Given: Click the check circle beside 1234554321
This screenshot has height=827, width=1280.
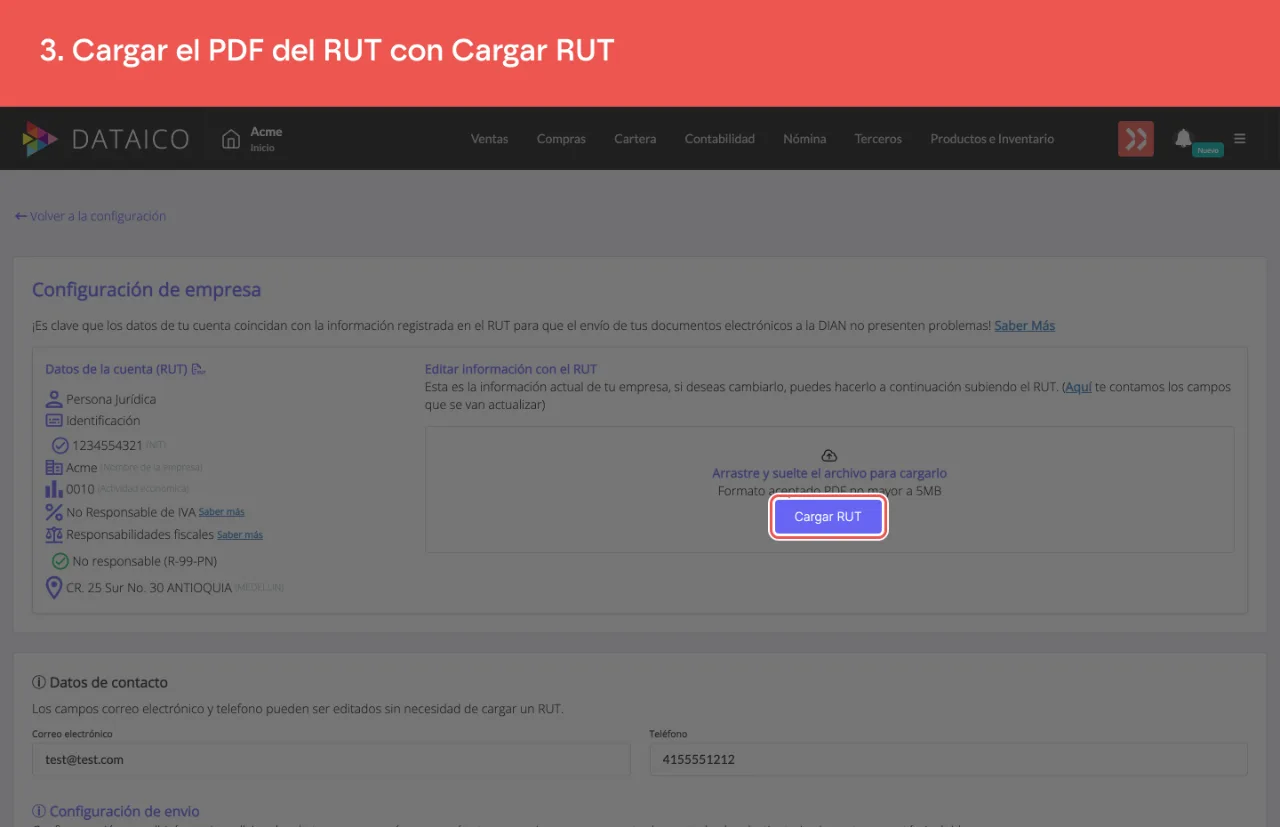Looking at the screenshot, I should pyautogui.click(x=60, y=445).
